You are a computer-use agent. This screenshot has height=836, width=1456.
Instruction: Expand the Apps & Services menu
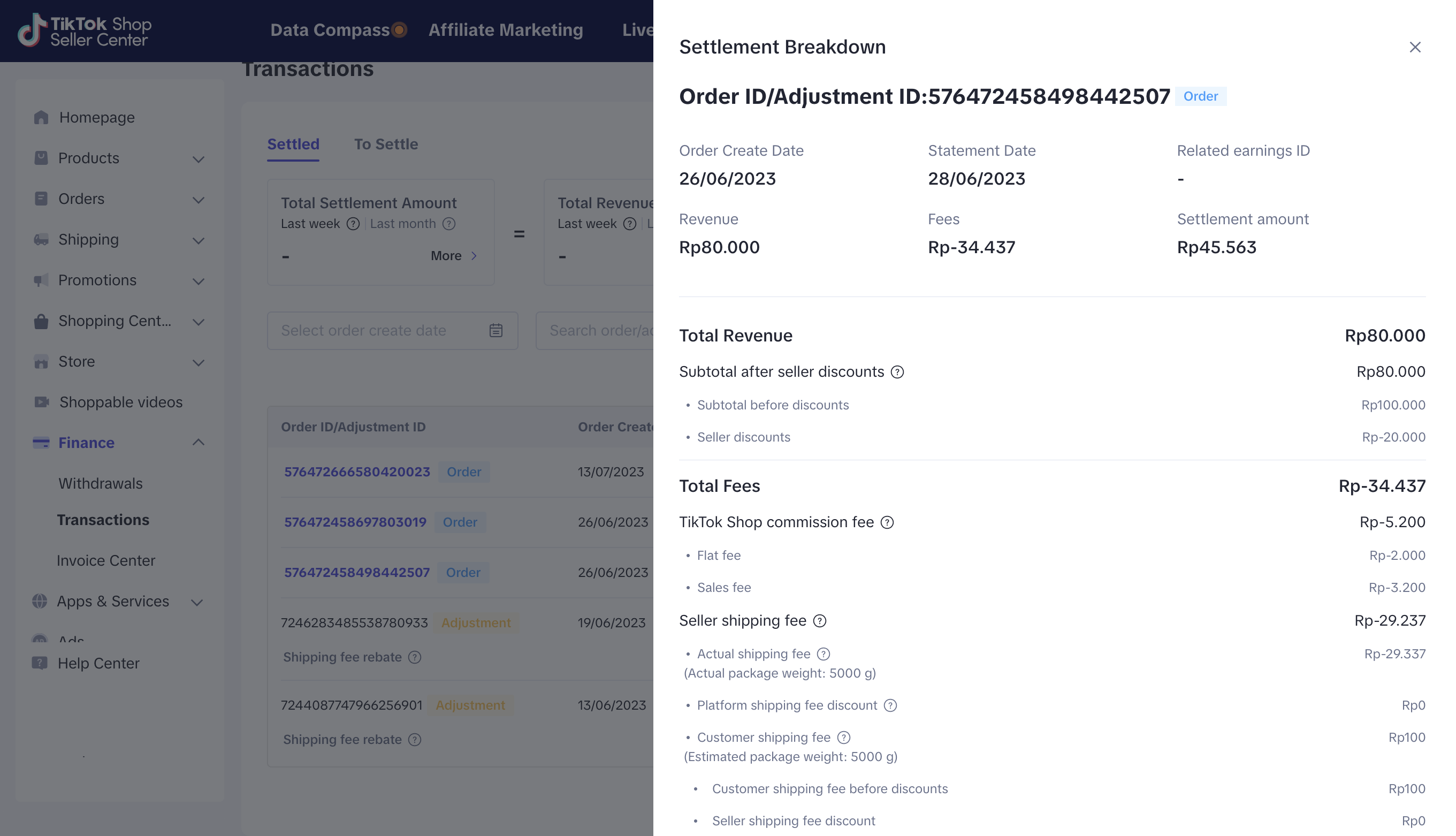[197, 602]
